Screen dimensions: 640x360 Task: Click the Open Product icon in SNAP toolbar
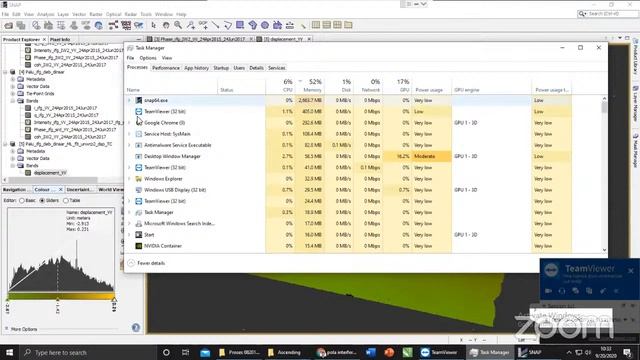point(9,25)
